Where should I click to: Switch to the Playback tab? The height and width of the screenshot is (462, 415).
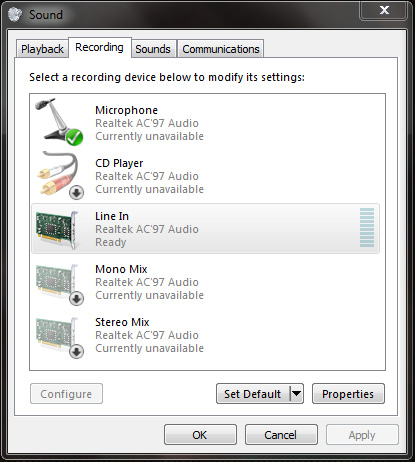42,49
